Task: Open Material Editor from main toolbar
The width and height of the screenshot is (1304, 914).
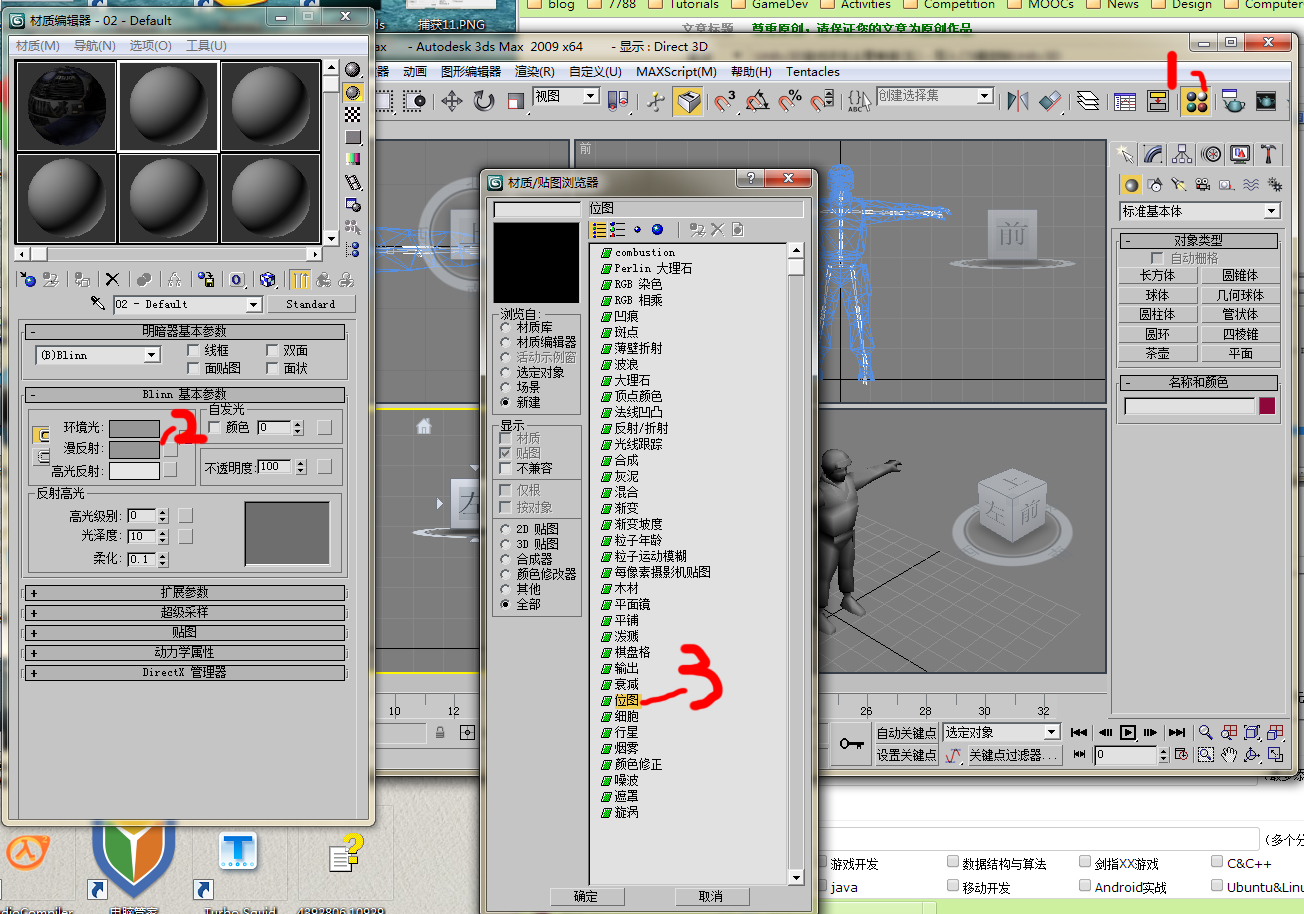Action: tap(1195, 101)
